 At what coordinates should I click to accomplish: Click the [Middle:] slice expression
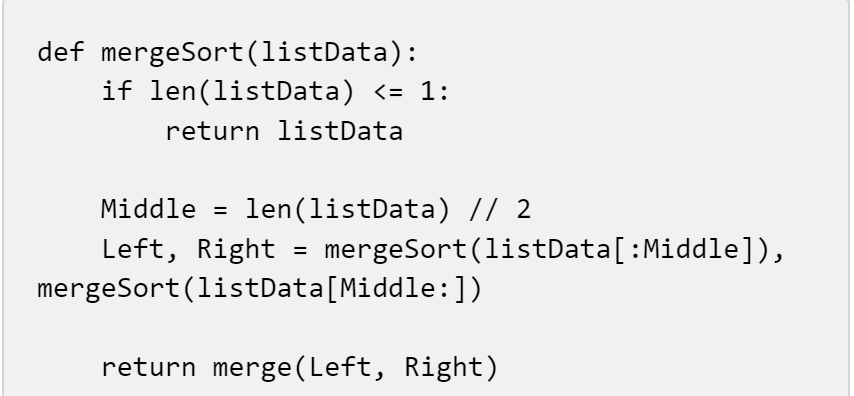[x=397, y=289]
